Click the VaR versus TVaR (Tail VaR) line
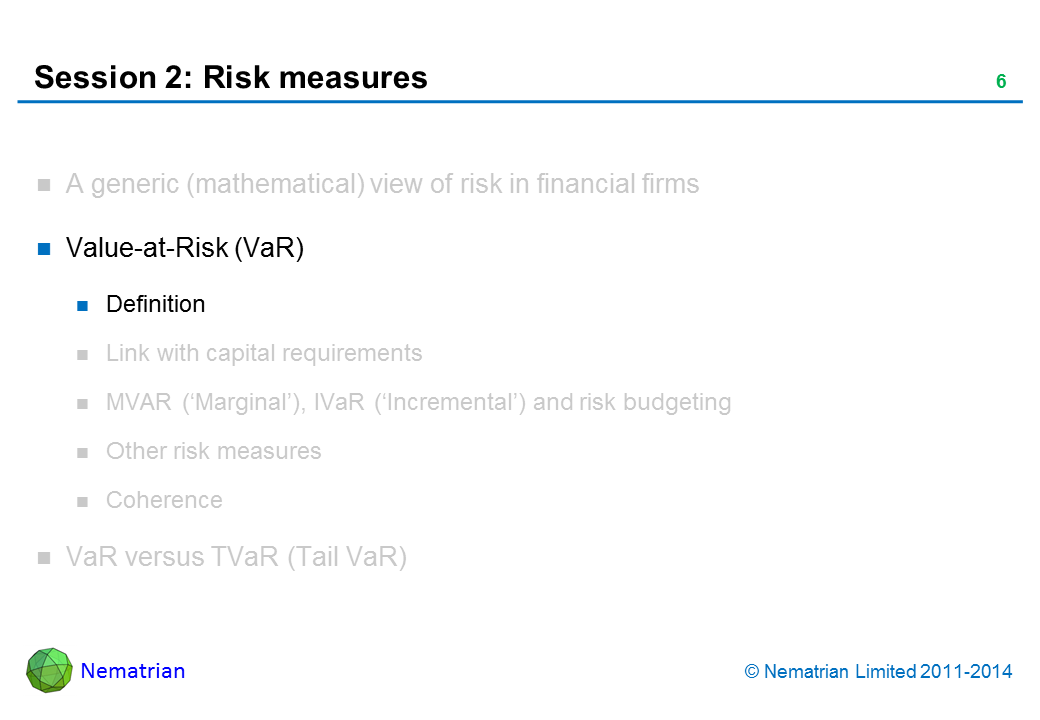 pyautogui.click(x=236, y=558)
